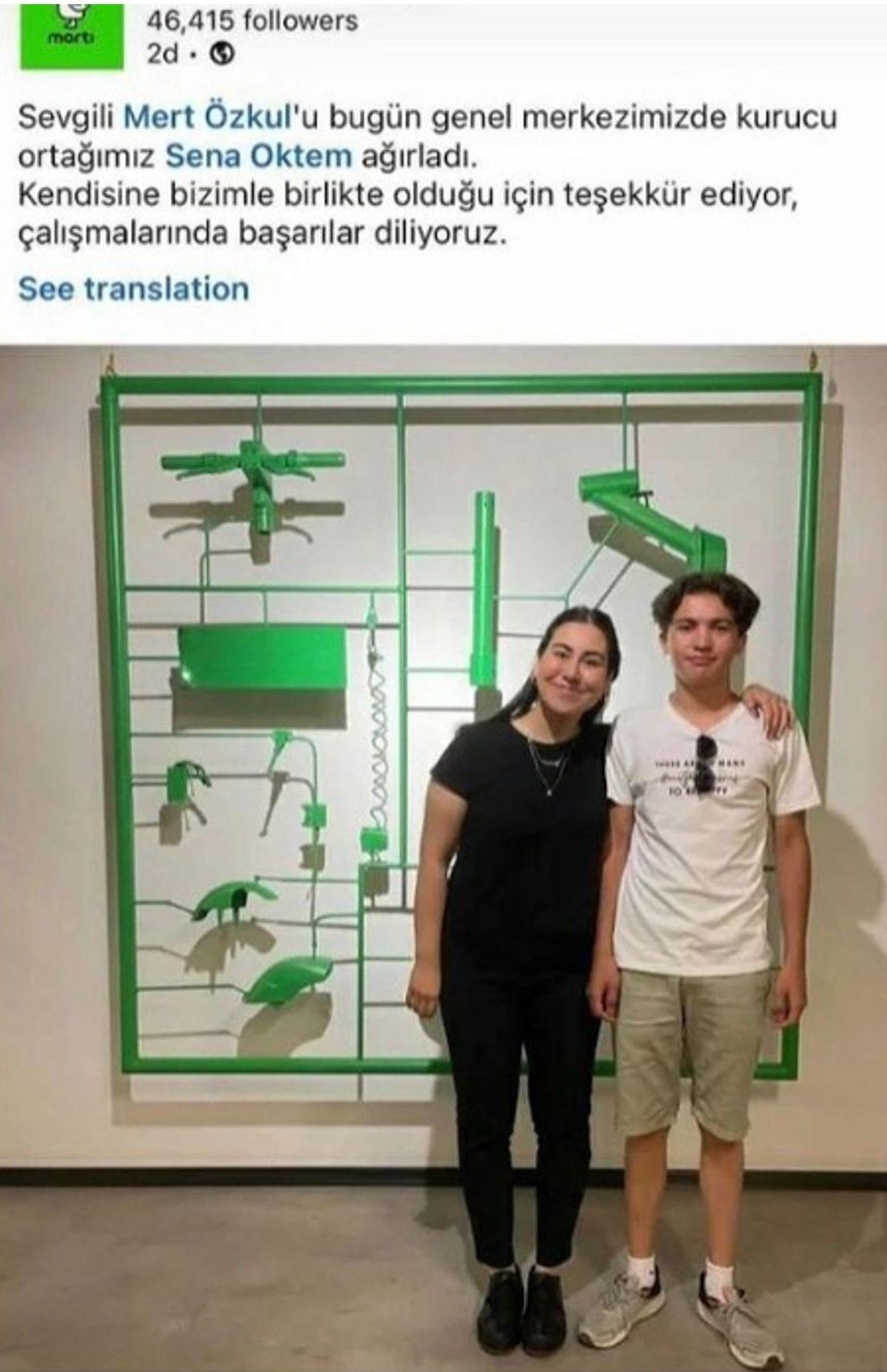Open the post photo in full view
This screenshot has height=1372, width=887.
pos(443,858)
